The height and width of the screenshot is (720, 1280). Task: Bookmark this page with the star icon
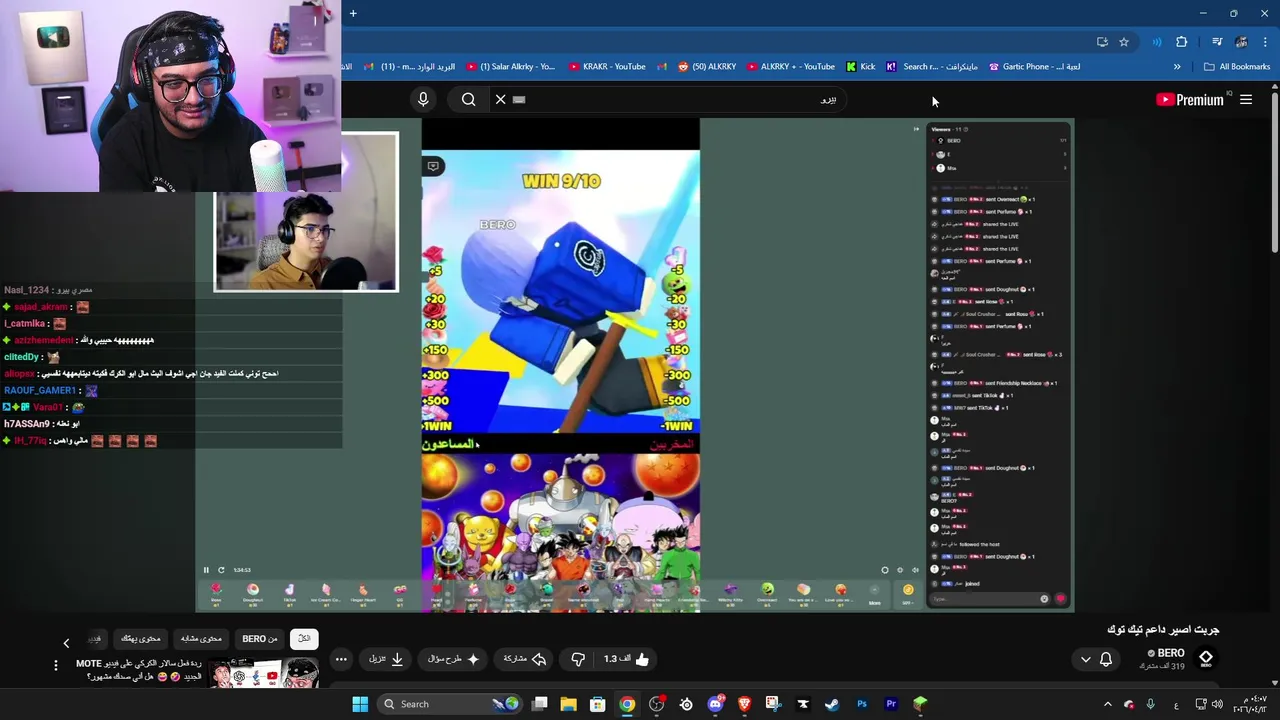pos(1124,42)
